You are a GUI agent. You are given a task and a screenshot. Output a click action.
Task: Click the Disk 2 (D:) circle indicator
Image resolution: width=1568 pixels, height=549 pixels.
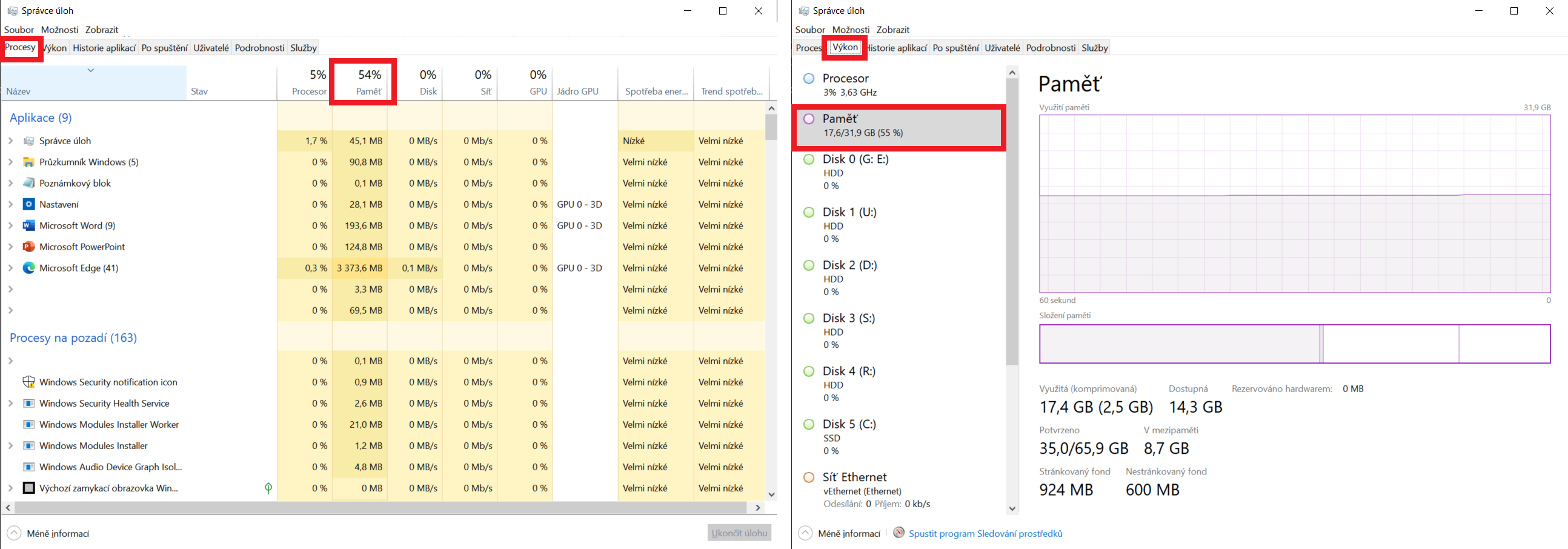809,265
